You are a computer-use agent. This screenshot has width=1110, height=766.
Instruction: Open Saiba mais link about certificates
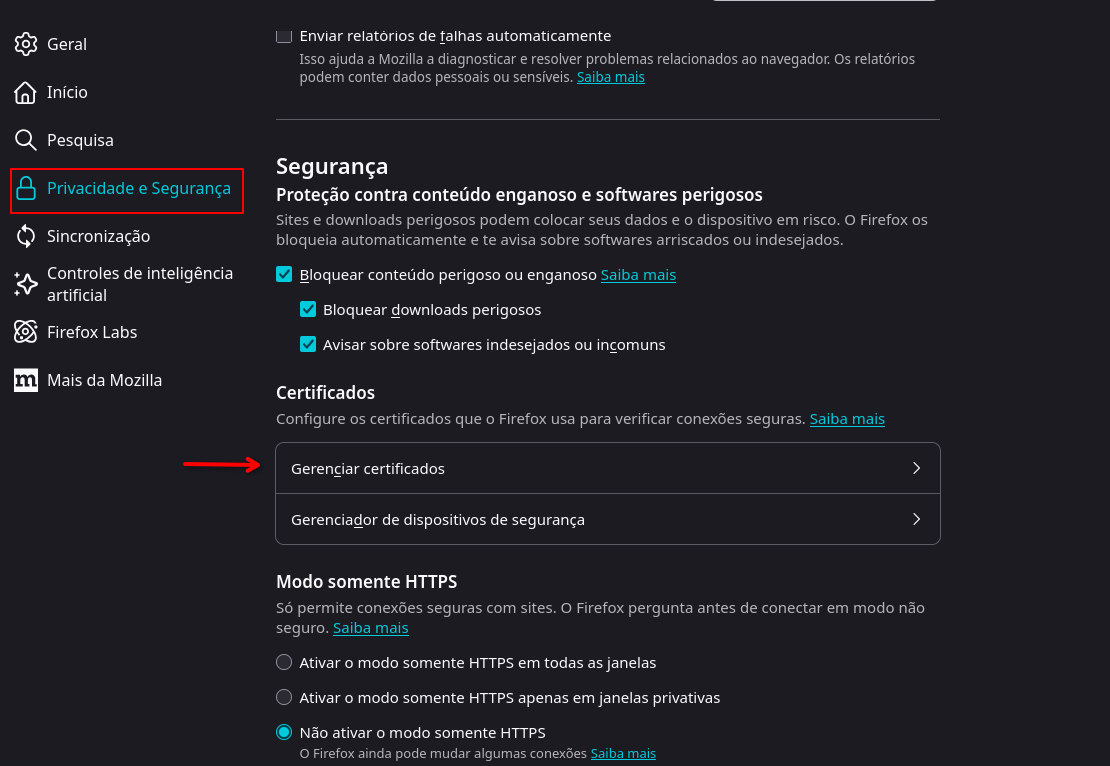coord(847,419)
